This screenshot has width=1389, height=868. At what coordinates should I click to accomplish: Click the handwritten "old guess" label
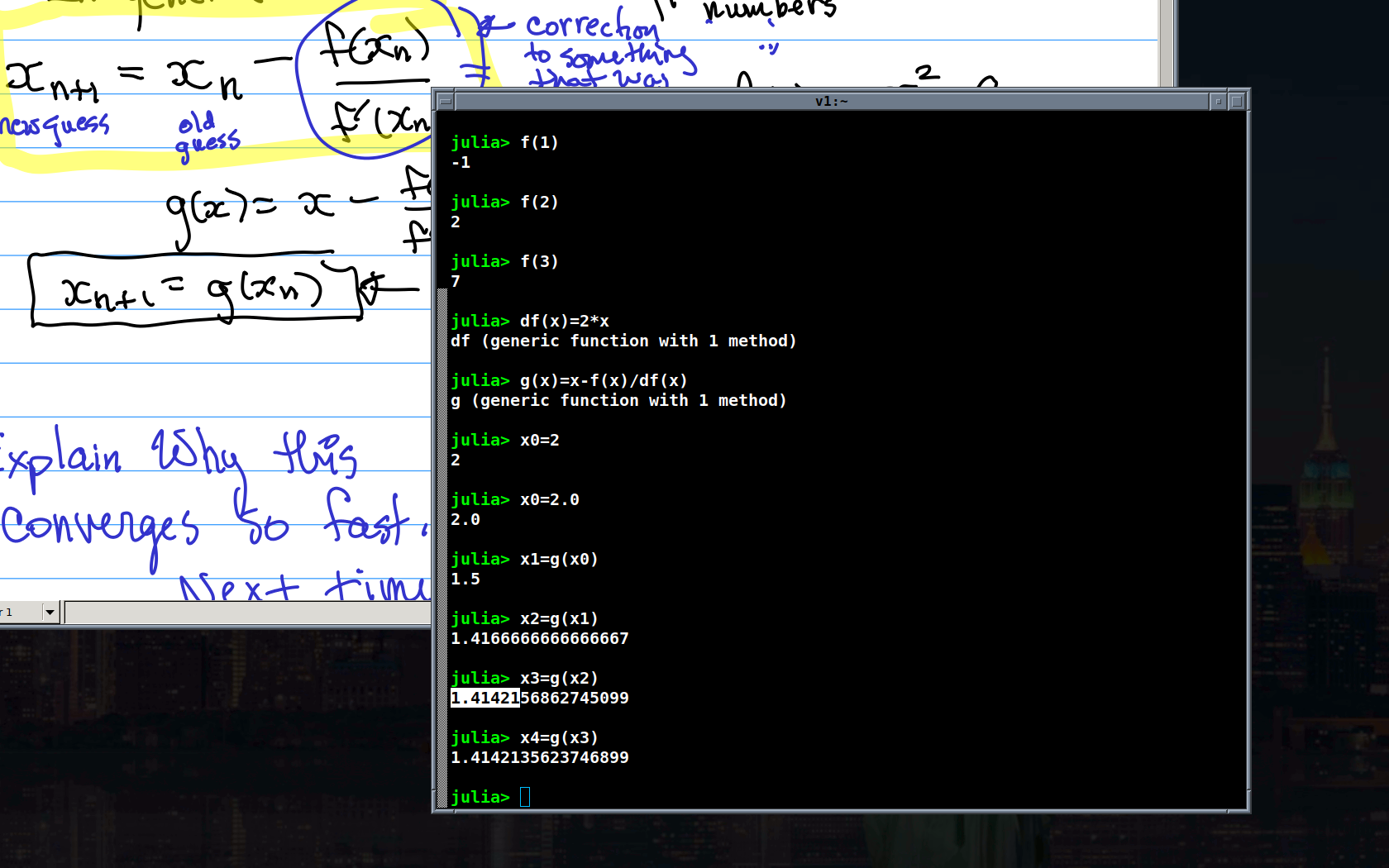tap(207, 135)
